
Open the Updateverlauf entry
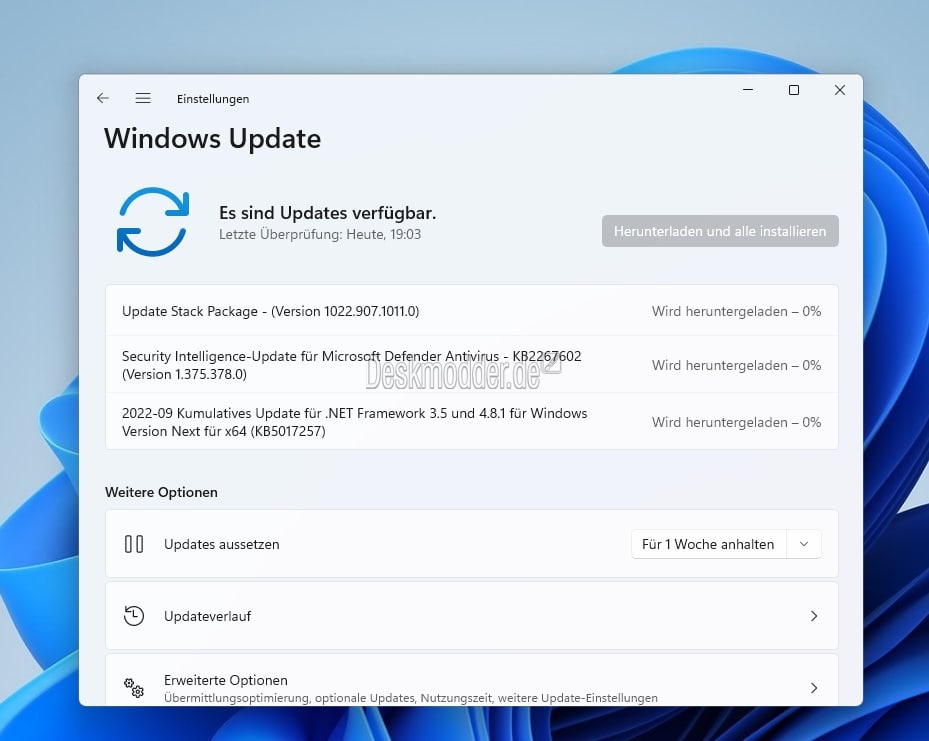(x=472, y=616)
